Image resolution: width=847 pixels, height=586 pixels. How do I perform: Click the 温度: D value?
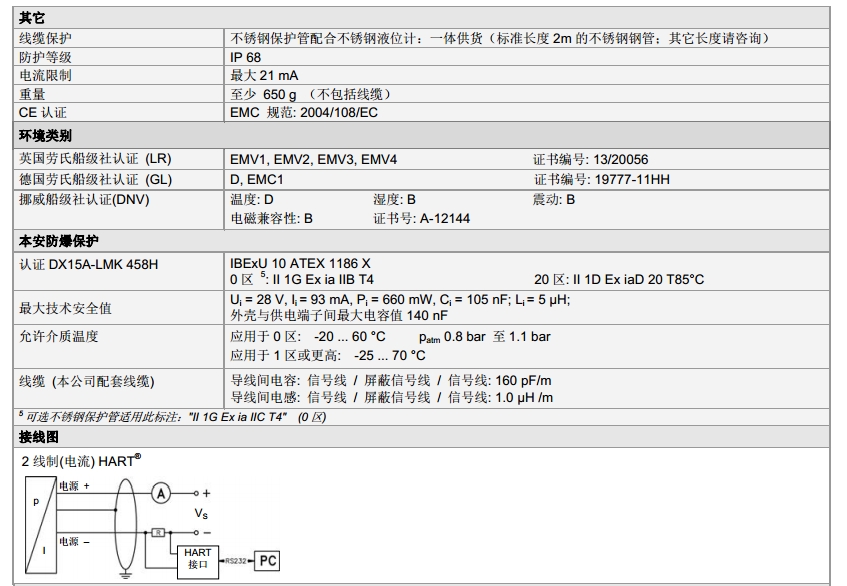point(252,199)
